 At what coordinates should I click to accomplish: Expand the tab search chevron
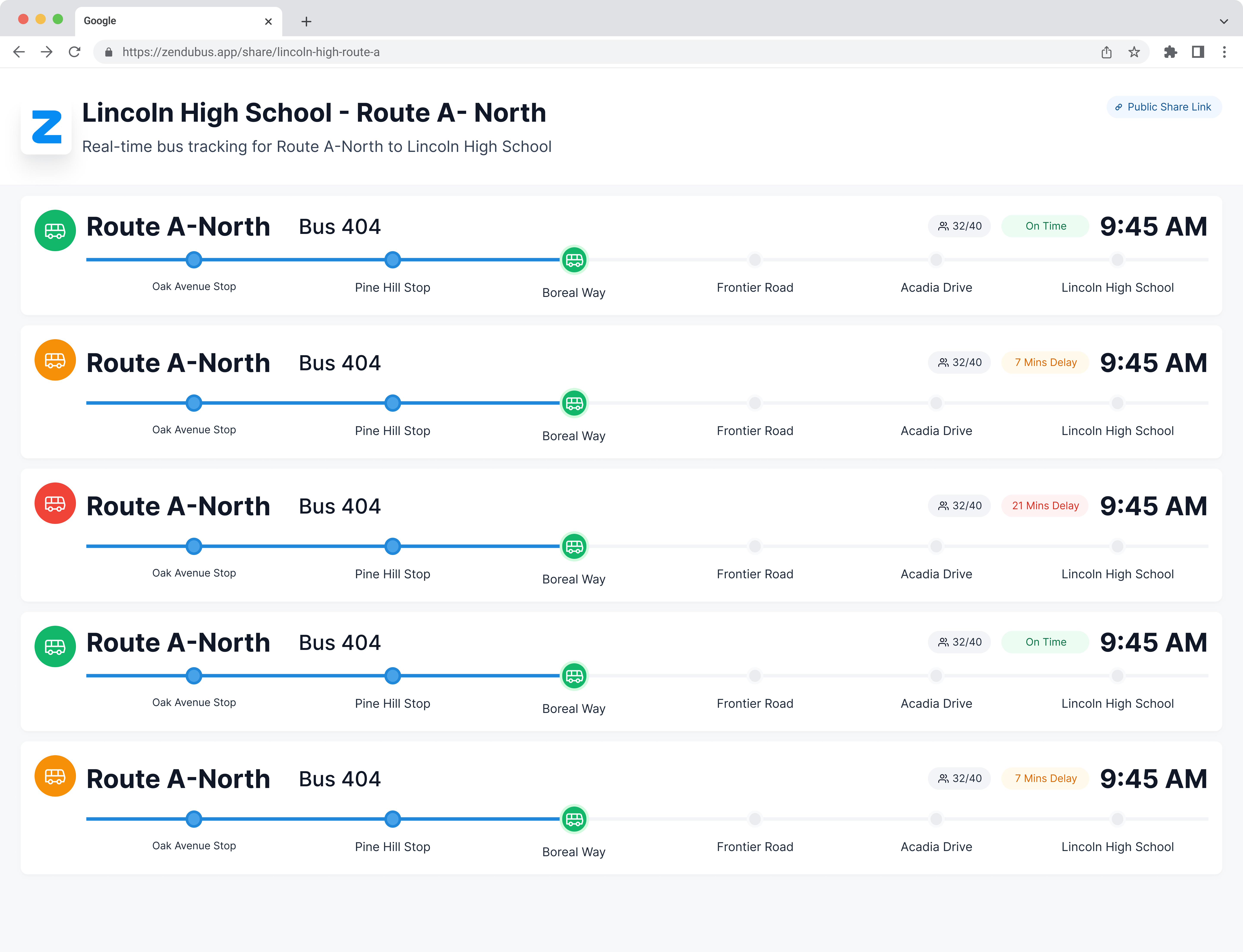tap(1224, 22)
